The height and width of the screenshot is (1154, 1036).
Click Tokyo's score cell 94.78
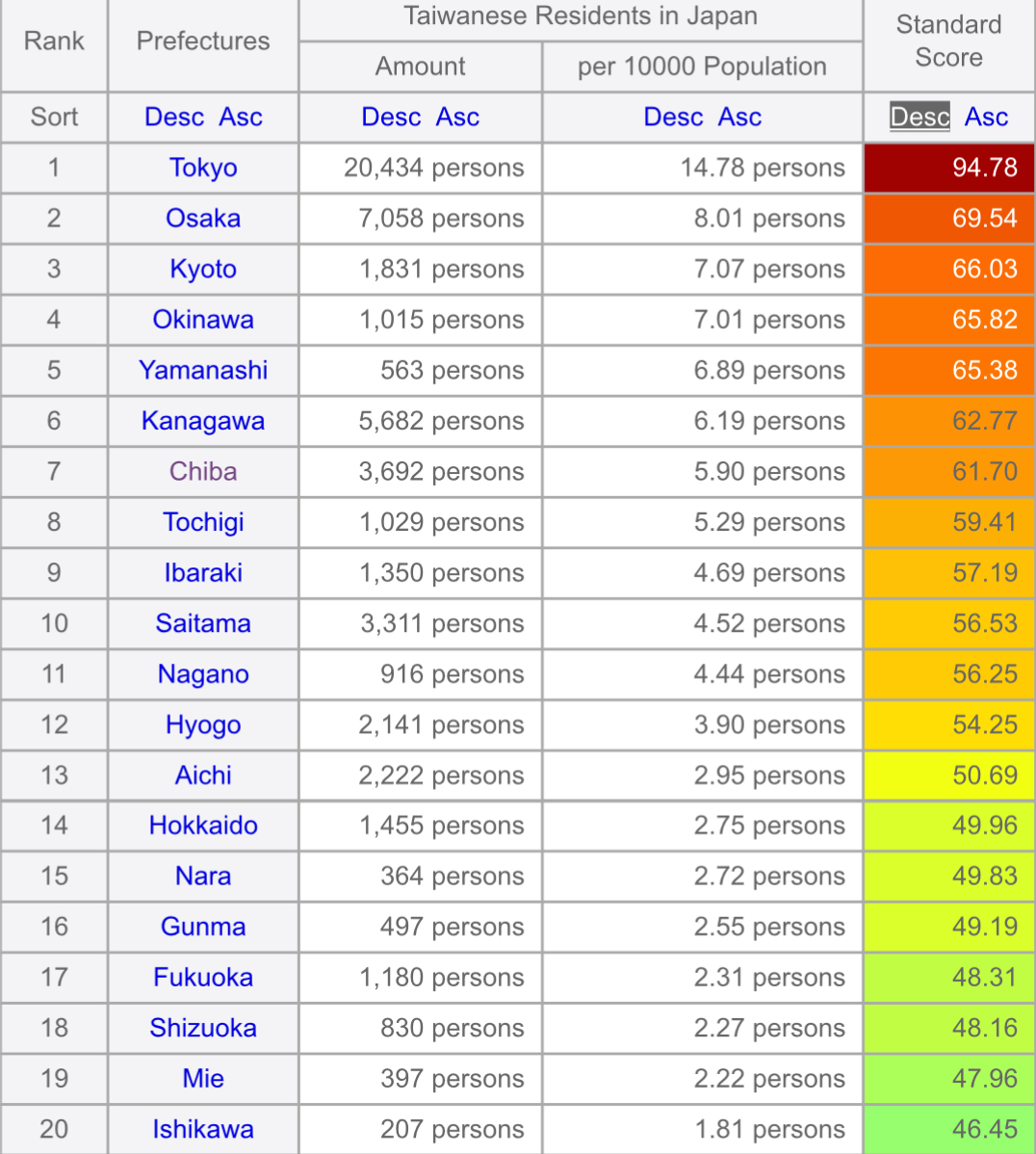click(949, 168)
